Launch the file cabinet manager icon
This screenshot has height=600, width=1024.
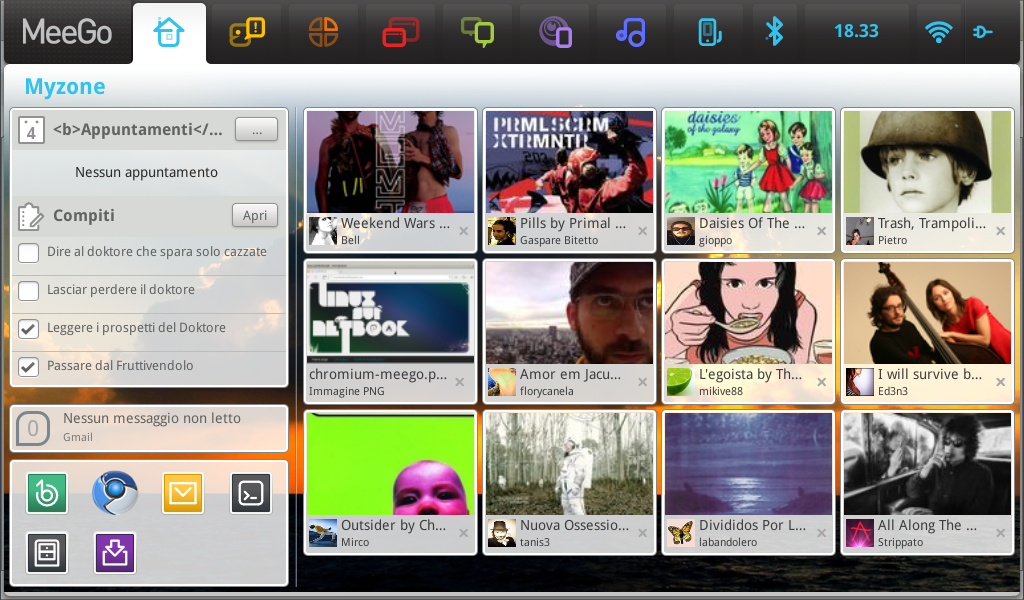[47, 554]
